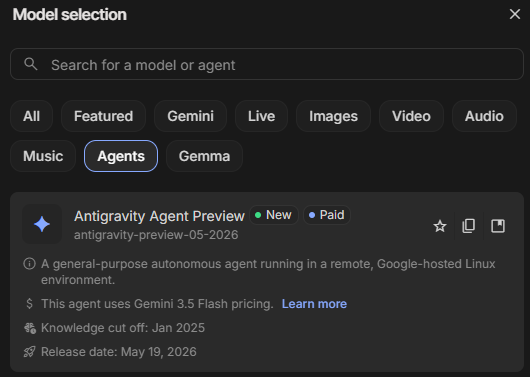The image size is (530, 377).
Task: Show Audio models
Action: [484, 116]
